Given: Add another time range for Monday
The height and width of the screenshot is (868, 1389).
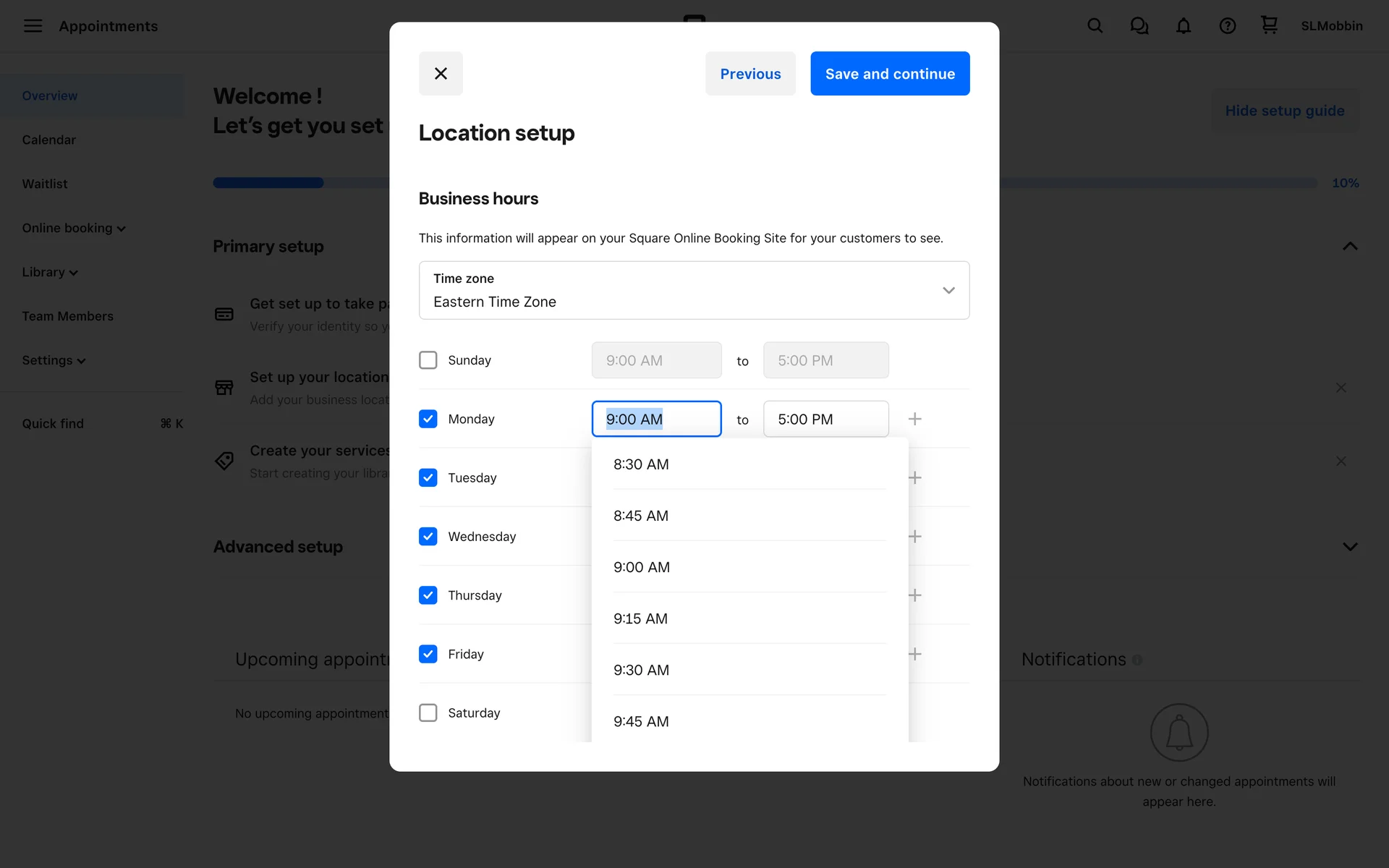Looking at the screenshot, I should 914,419.
